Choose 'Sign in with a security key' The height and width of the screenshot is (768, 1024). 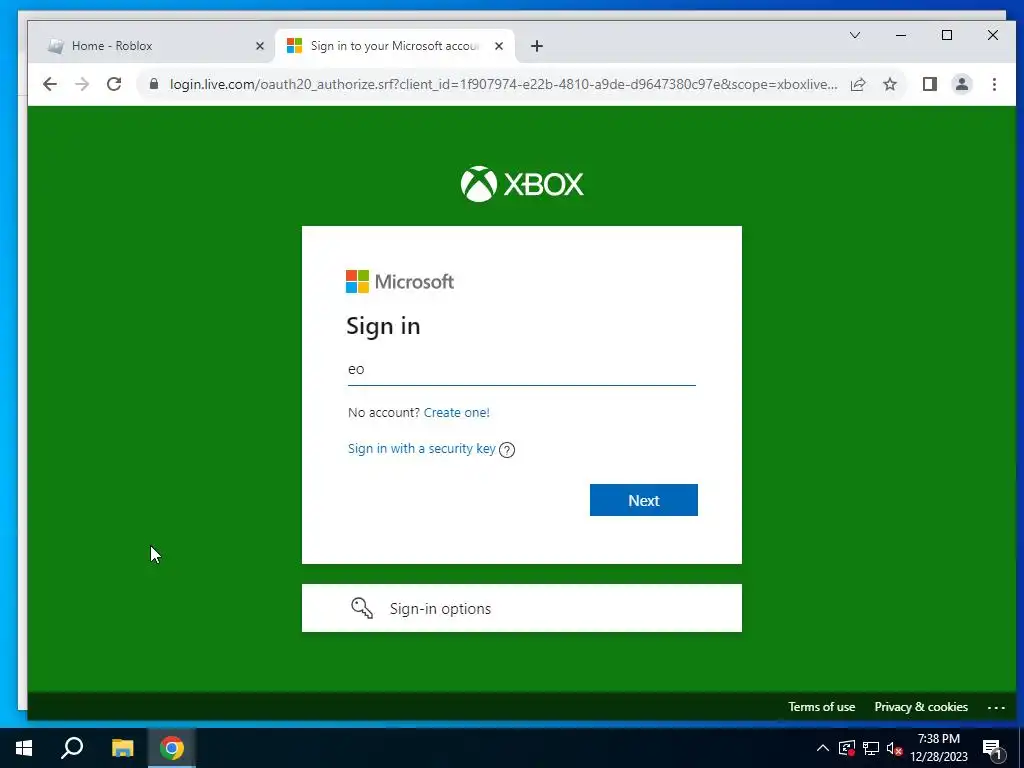click(x=422, y=449)
